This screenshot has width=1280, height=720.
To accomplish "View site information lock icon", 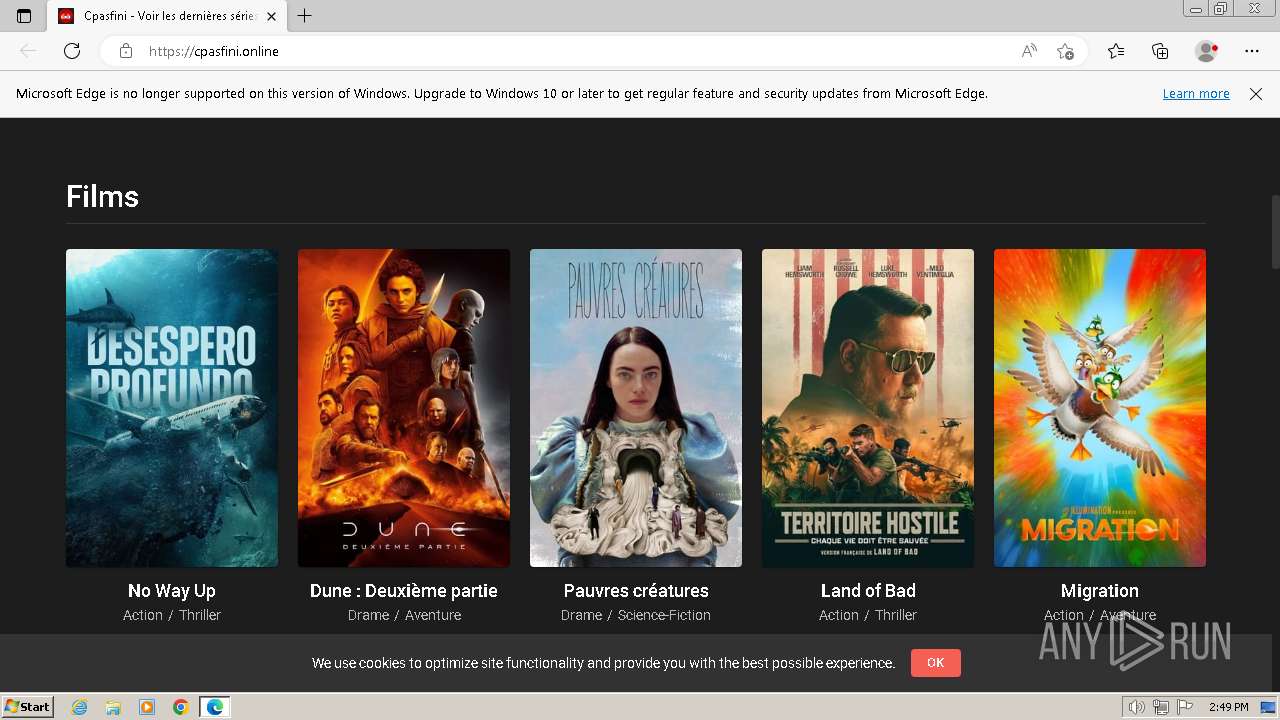I will tap(125, 51).
